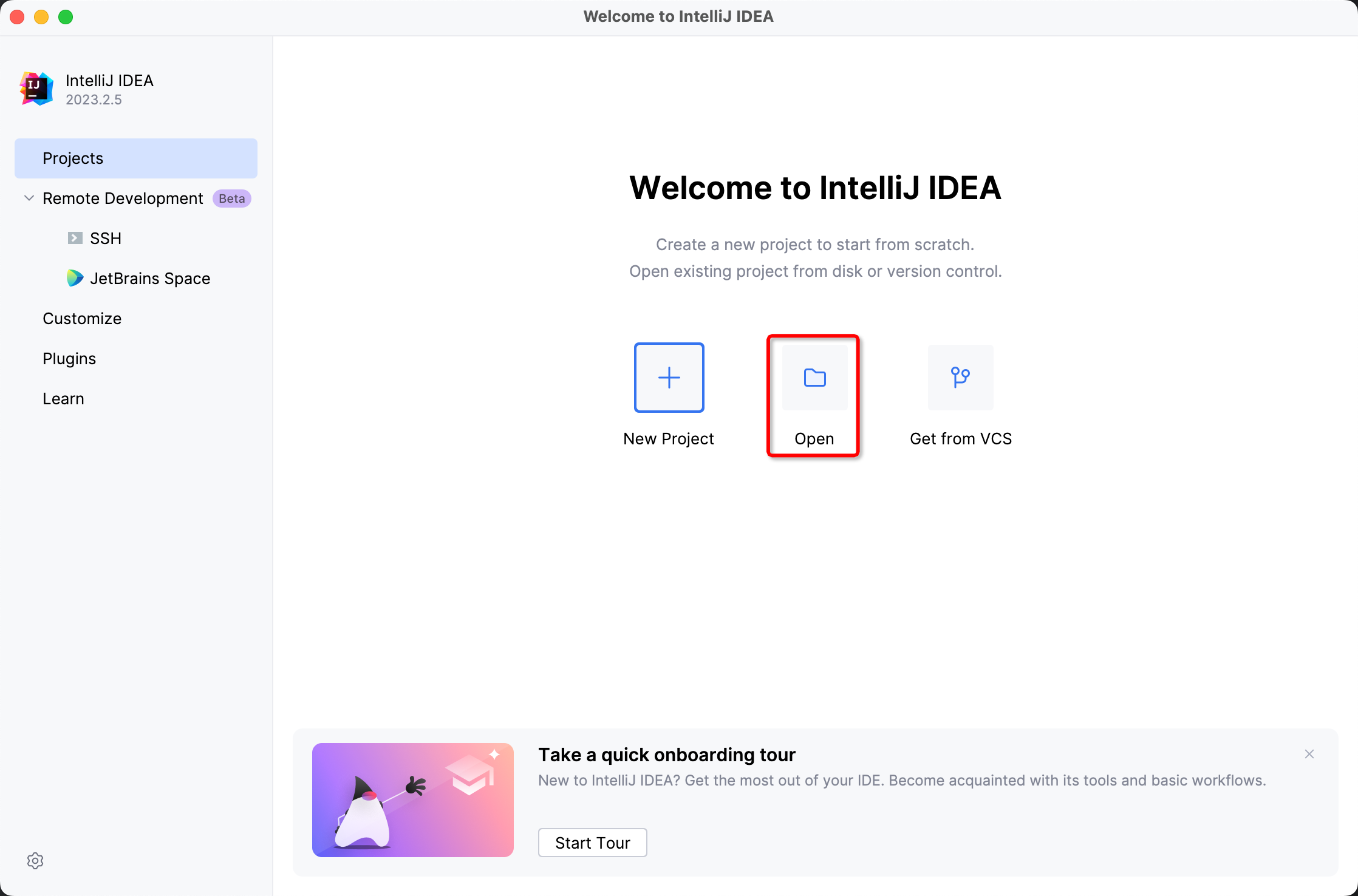This screenshot has width=1358, height=896.
Task: Click the onboarding tour illustration
Action: [413, 800]
